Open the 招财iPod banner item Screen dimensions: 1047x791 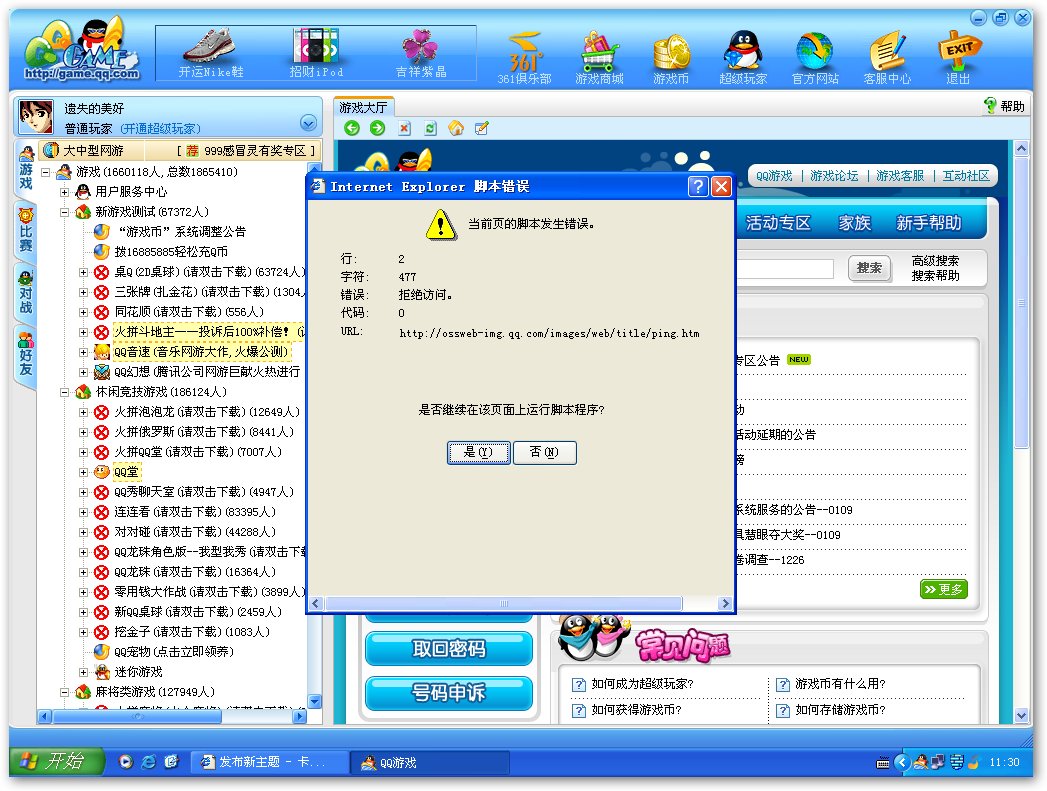click(316, 53)
